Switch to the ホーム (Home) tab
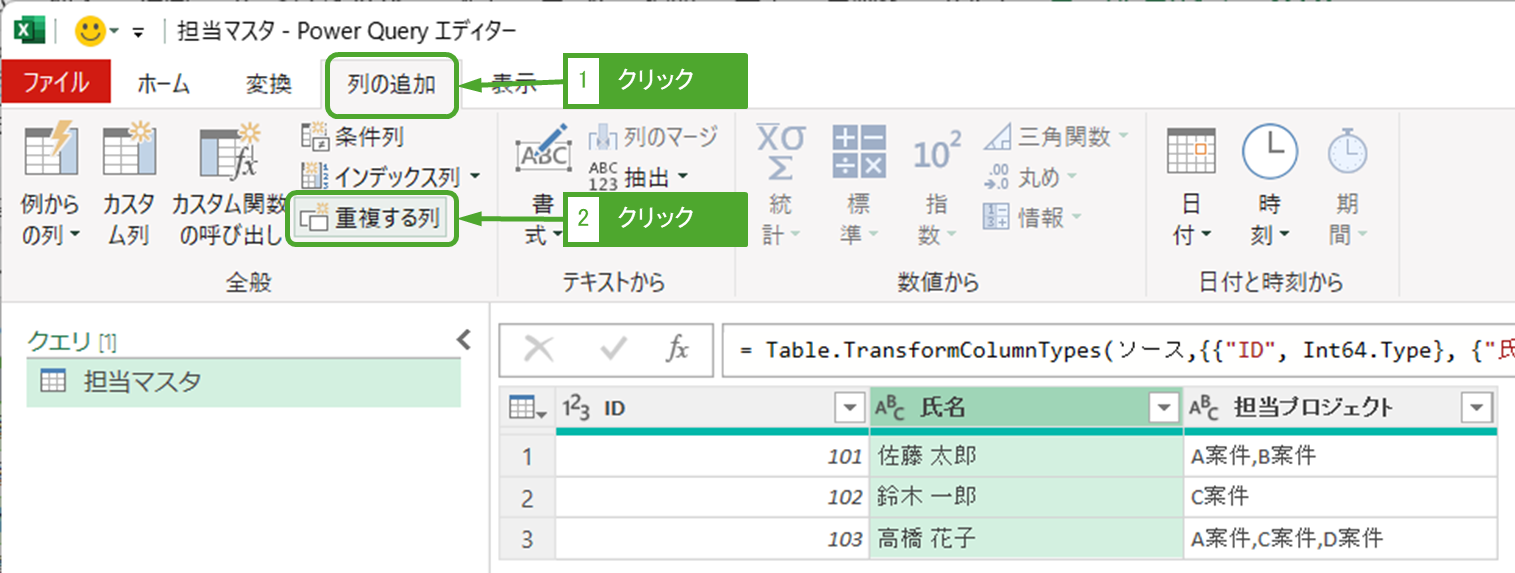 click(163, 84)
